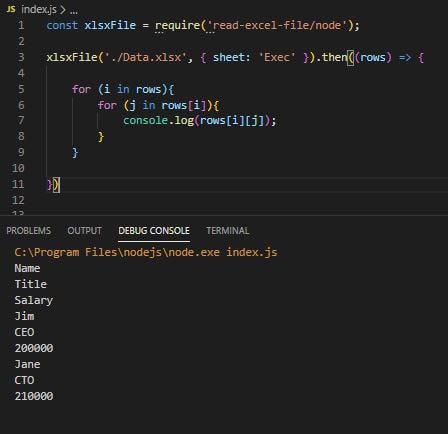Image resolution: width=448 pixels, height=434 pixels.
Task: Open the PROBLEMS panel tab
Action: [29, 231]
